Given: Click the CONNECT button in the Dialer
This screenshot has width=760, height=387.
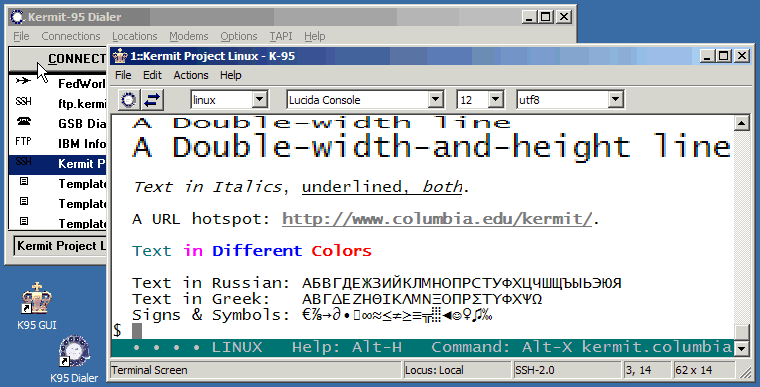Looking at the screenshot, I should 58,59.
